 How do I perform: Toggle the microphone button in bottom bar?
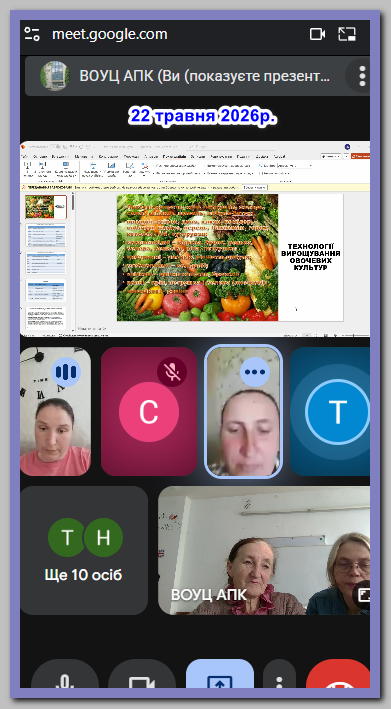pos(65,674)
